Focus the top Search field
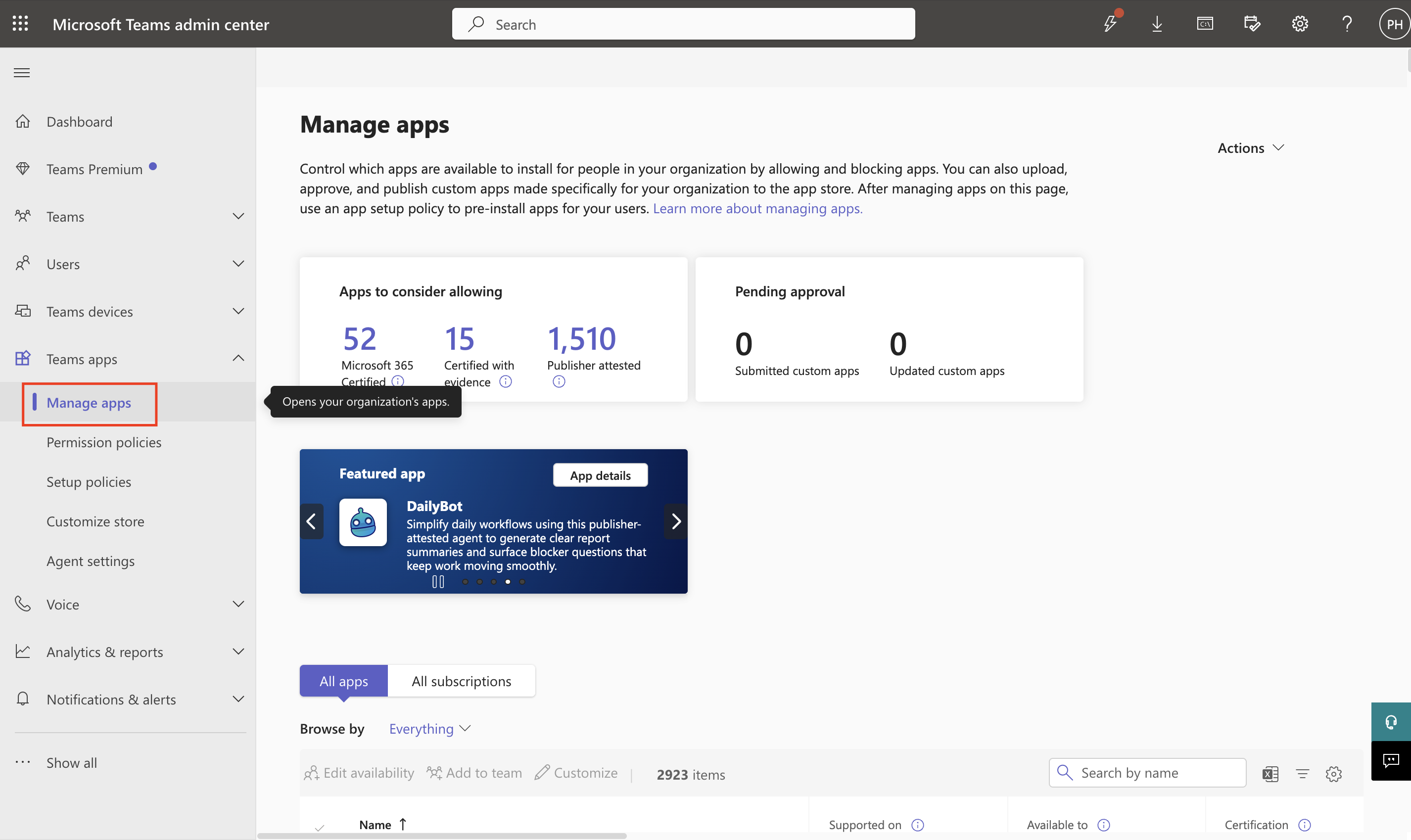 tap(683, 24)
